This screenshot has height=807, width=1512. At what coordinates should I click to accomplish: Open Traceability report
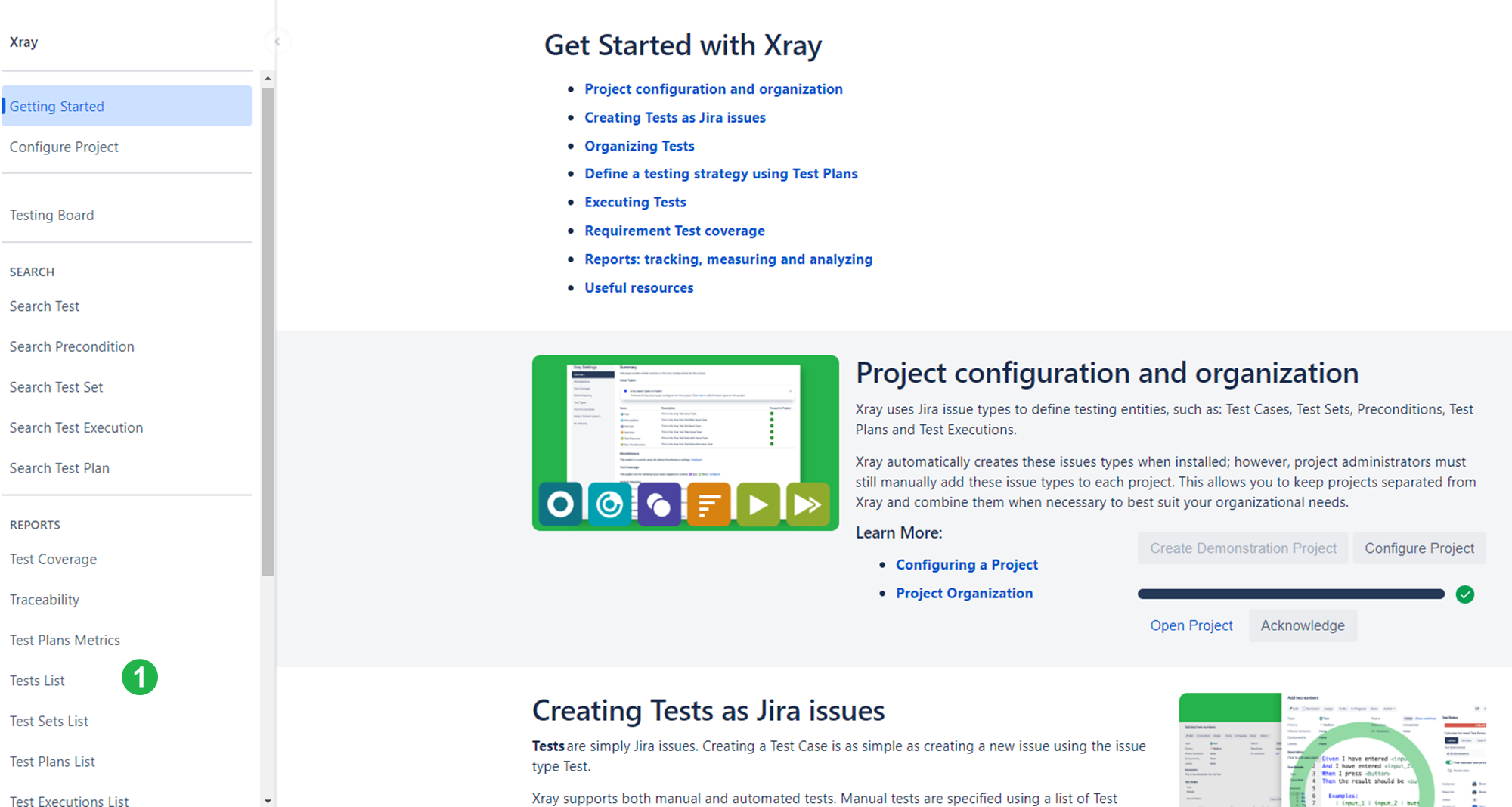pos(127,600)
